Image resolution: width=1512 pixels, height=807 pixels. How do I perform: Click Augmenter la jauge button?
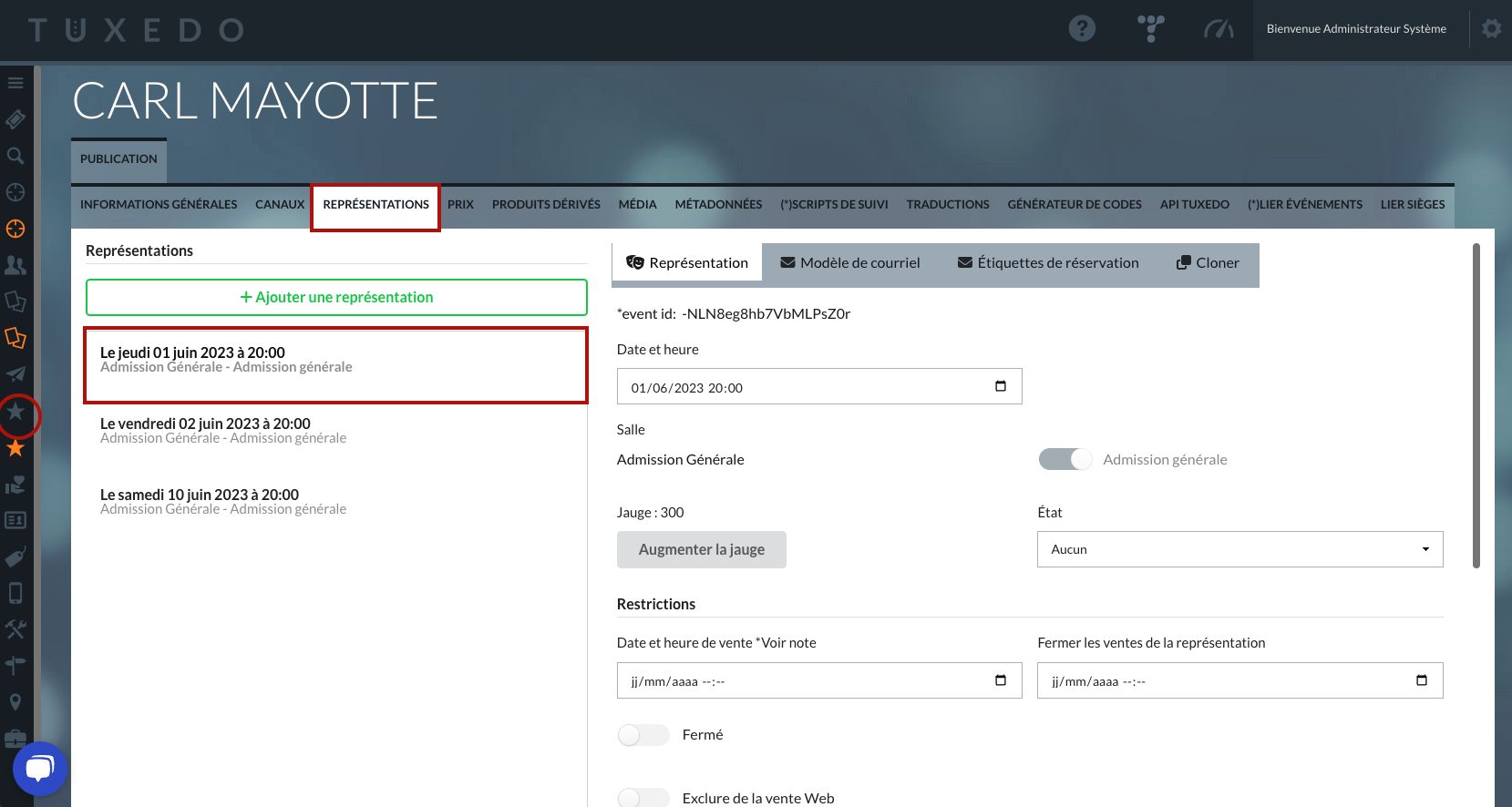[702, 550]
